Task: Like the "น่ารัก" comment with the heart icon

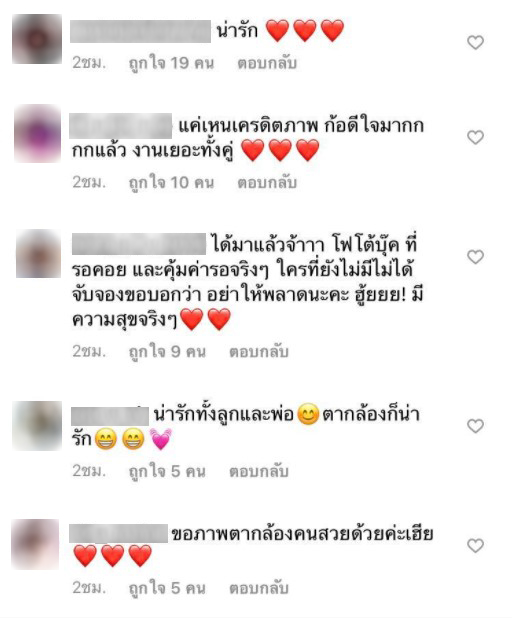Action: coord(475,43)
